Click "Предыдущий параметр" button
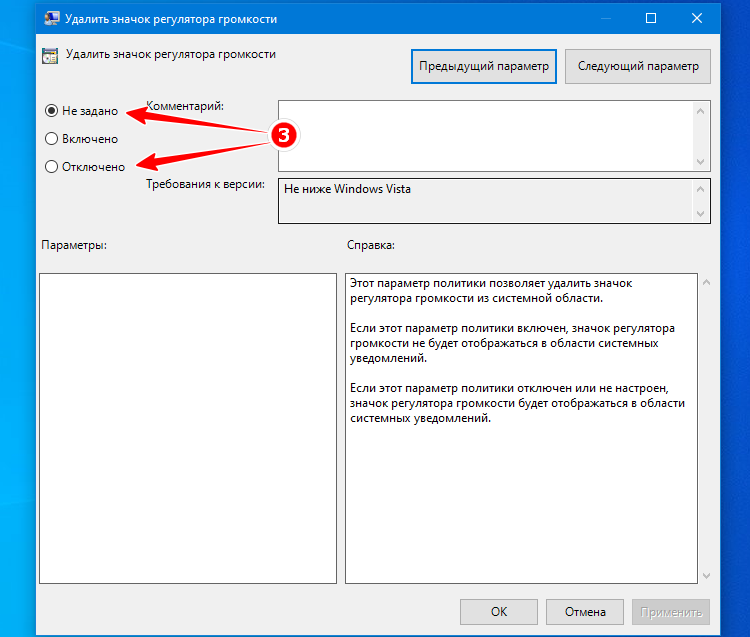The width and height of the screenshot is (750, 637). (484, 66)
